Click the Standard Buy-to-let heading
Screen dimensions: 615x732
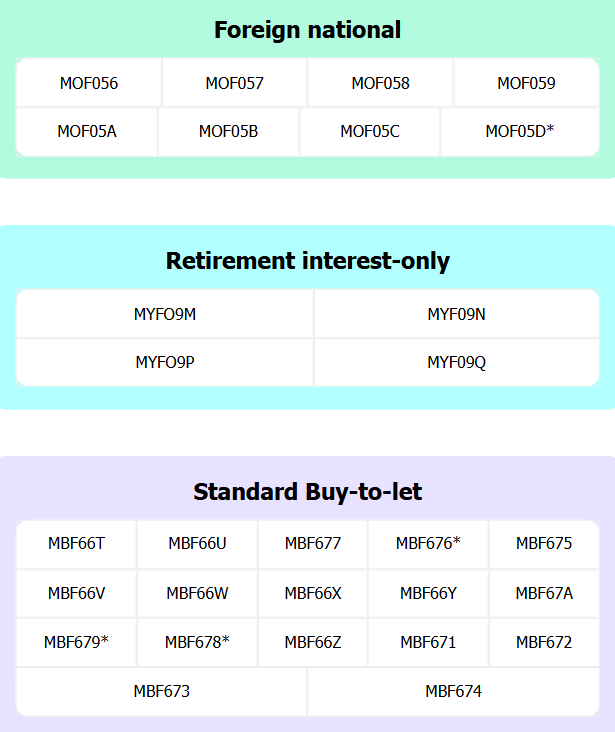pos(307,492)
